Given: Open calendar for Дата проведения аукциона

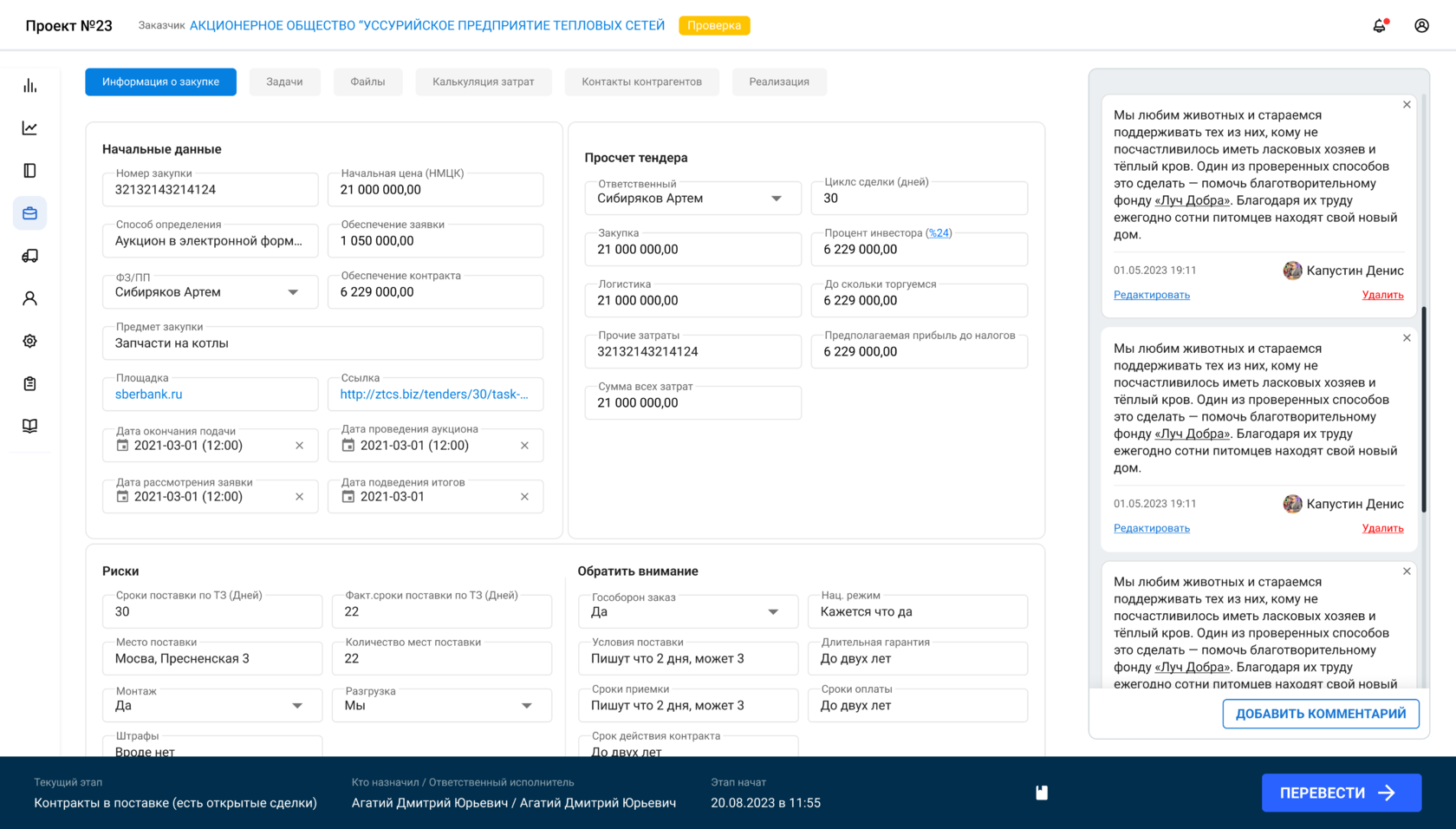Looking at the screenshot, I should (348, 446).
